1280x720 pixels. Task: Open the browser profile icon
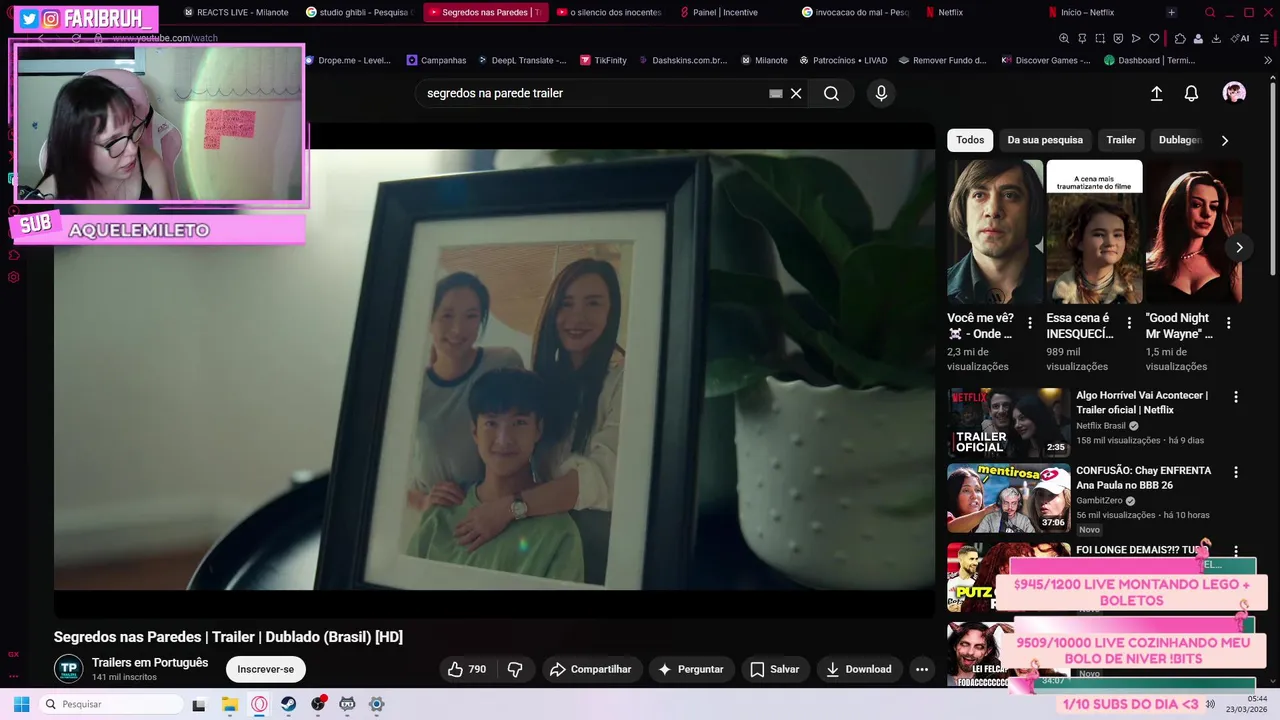pos(1198,39)
